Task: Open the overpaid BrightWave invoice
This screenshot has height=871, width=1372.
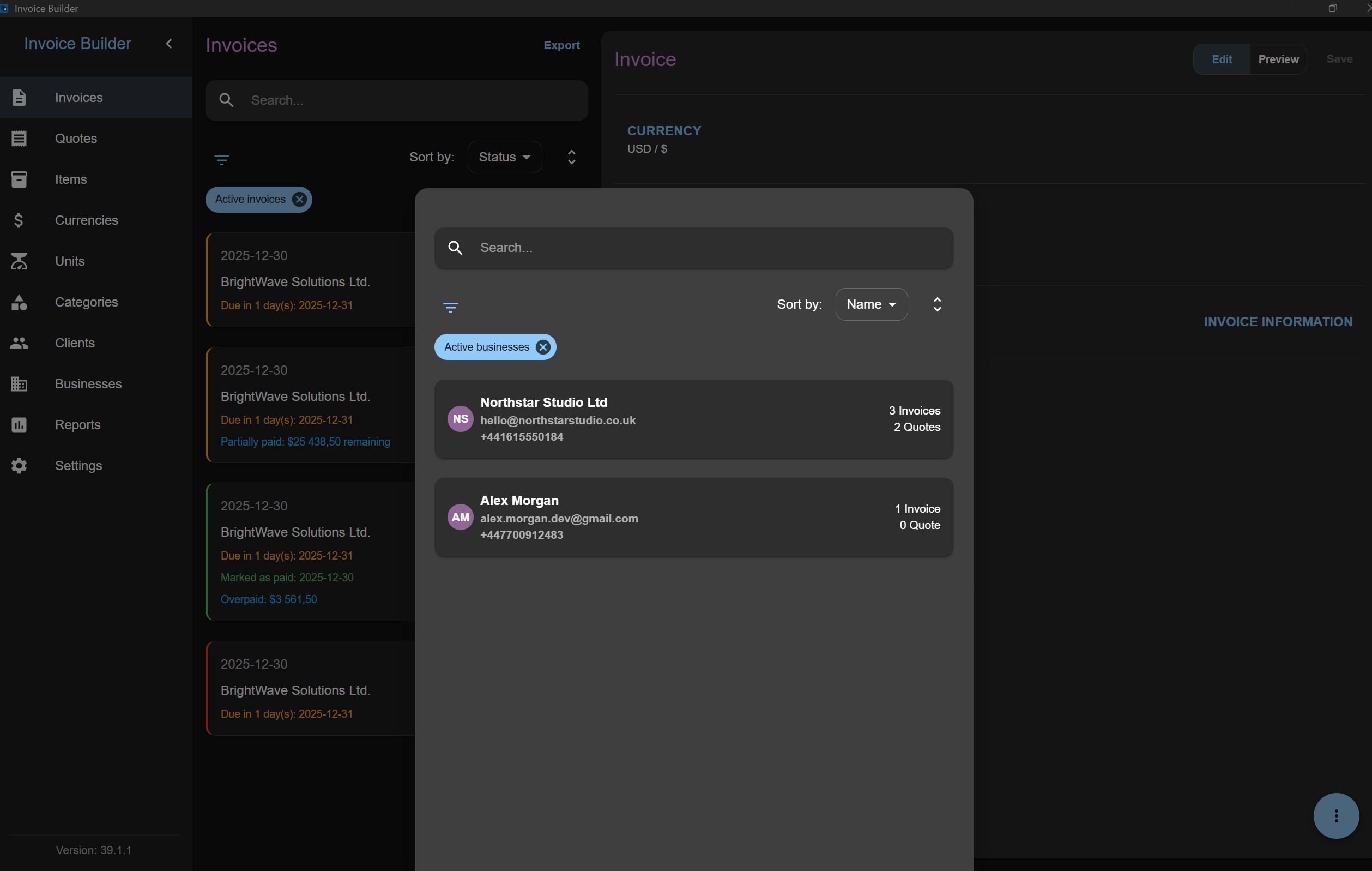Action: tap(311, 552)
